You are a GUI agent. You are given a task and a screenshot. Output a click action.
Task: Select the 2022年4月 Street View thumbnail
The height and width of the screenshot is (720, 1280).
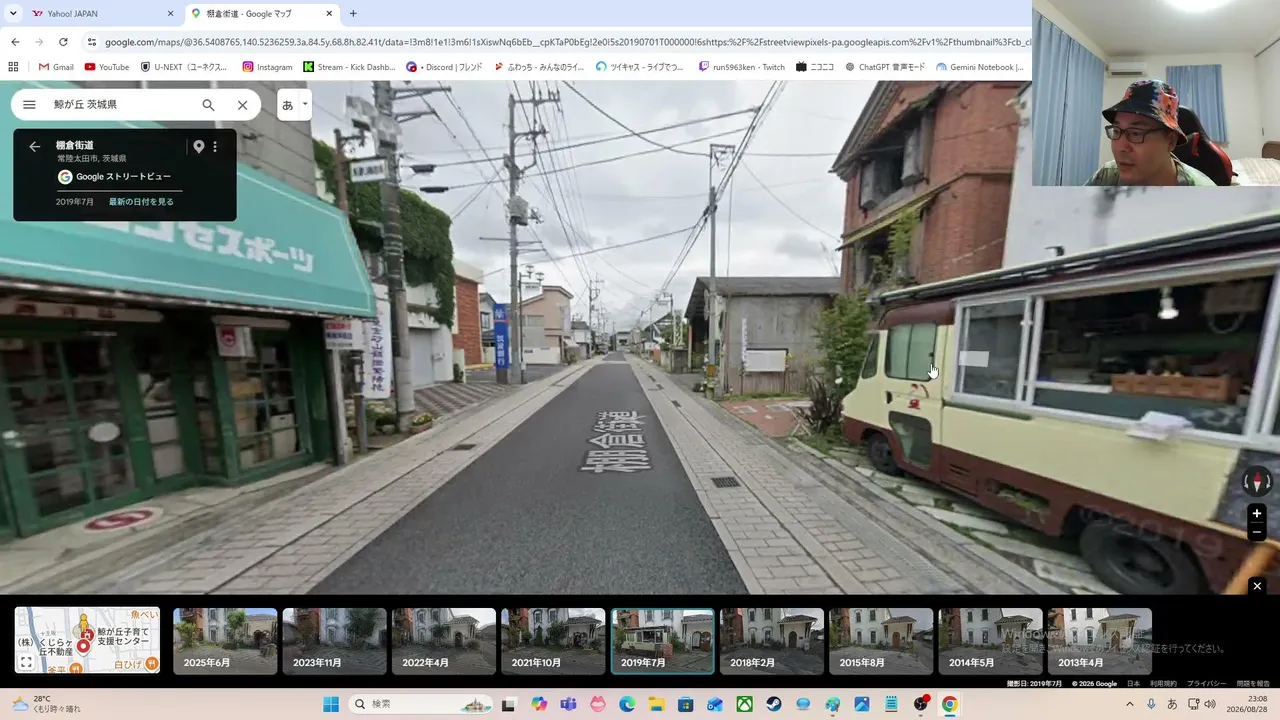coord(444,641)
